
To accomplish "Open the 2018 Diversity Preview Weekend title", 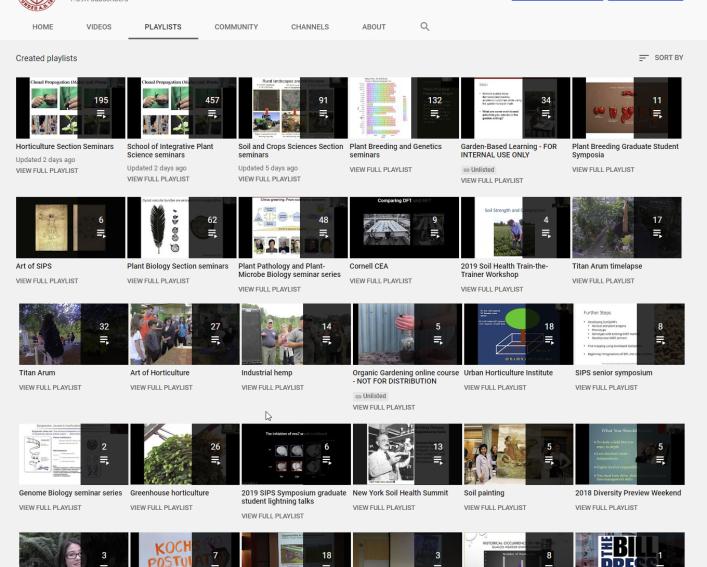I will [x=628, y=493].
